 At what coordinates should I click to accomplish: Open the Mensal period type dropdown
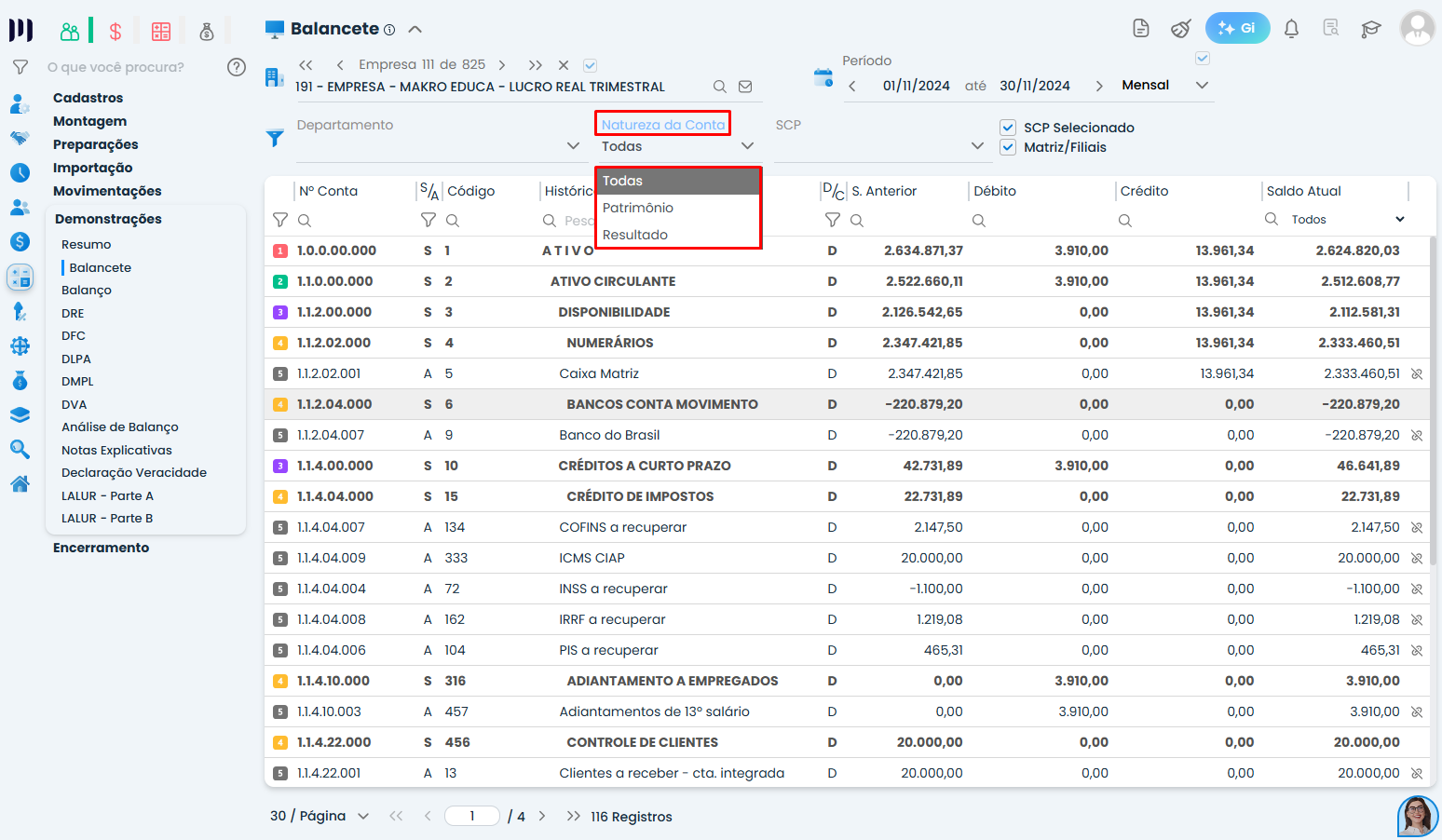tap(1202, 86)
